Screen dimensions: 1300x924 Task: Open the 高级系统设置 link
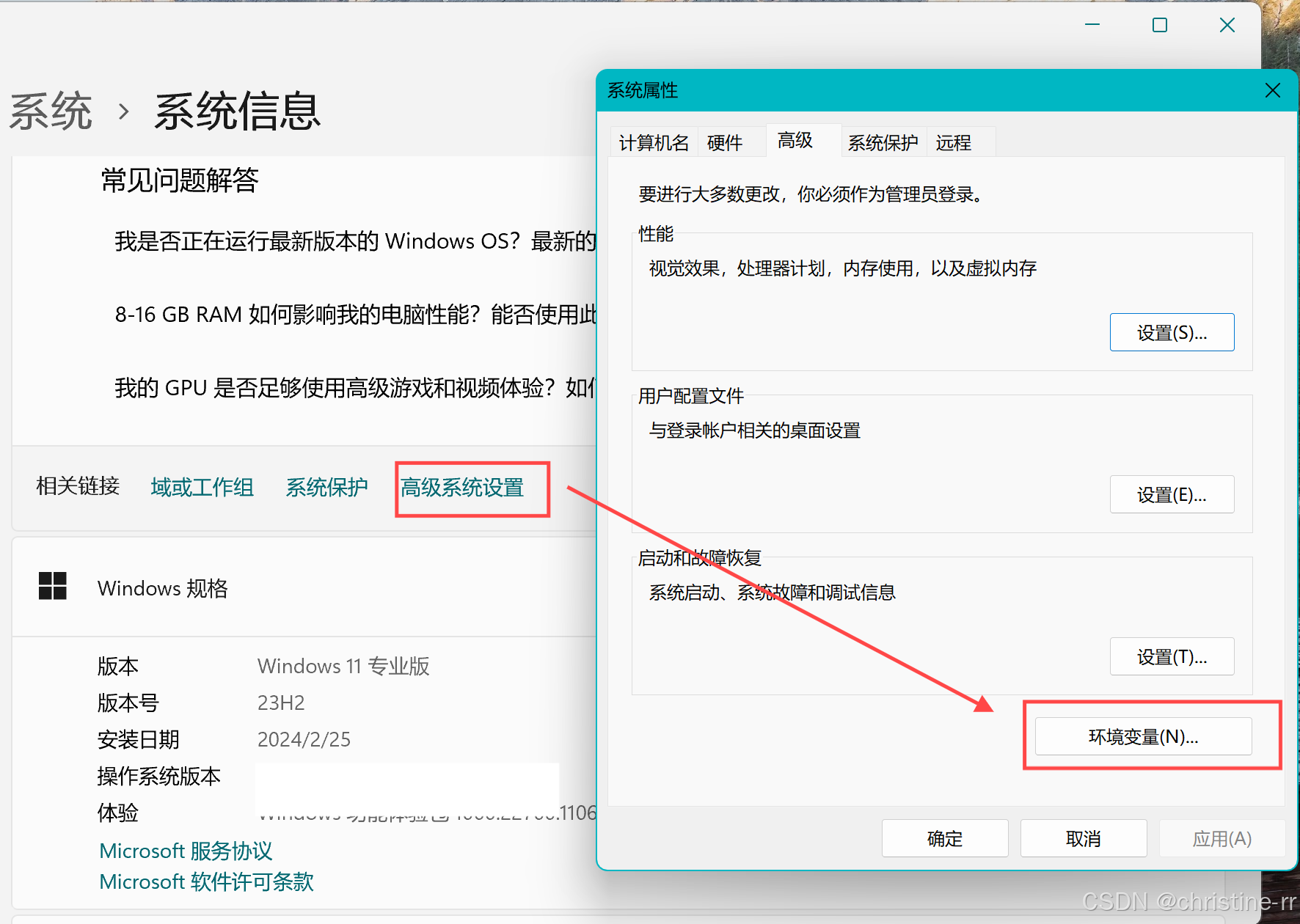462,488
